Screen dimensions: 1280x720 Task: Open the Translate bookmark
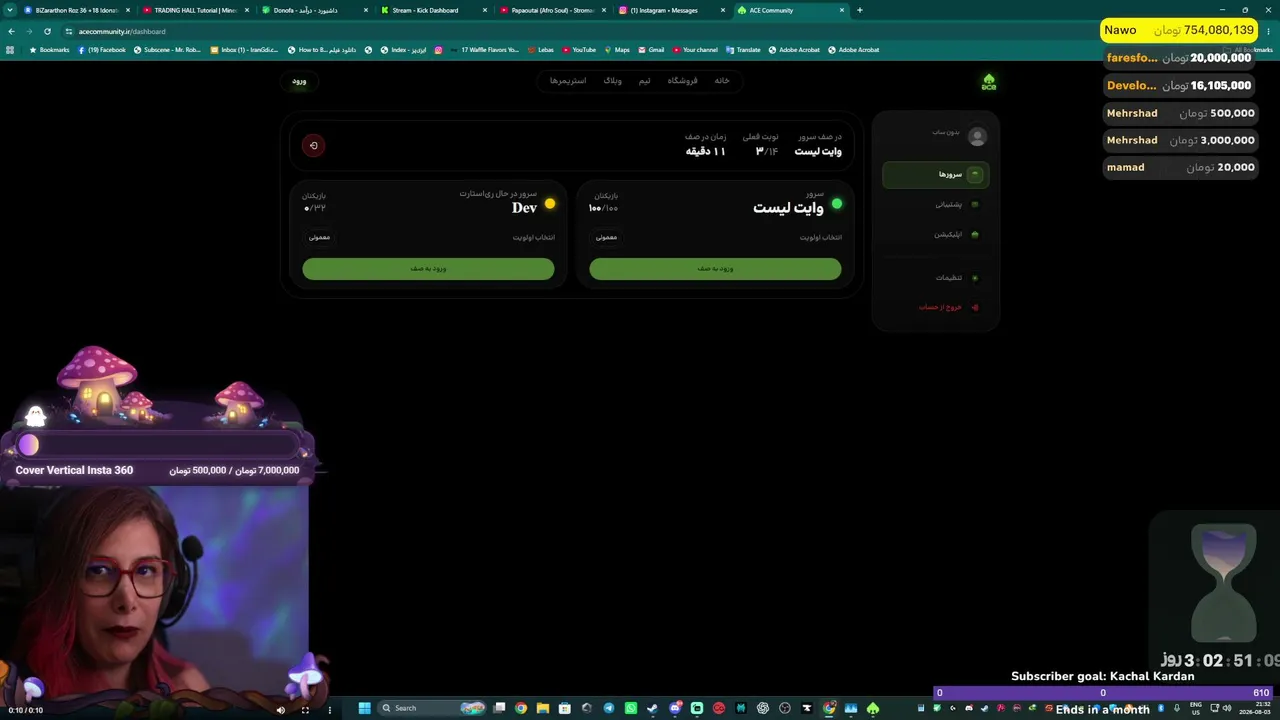(x=743, y=50)
